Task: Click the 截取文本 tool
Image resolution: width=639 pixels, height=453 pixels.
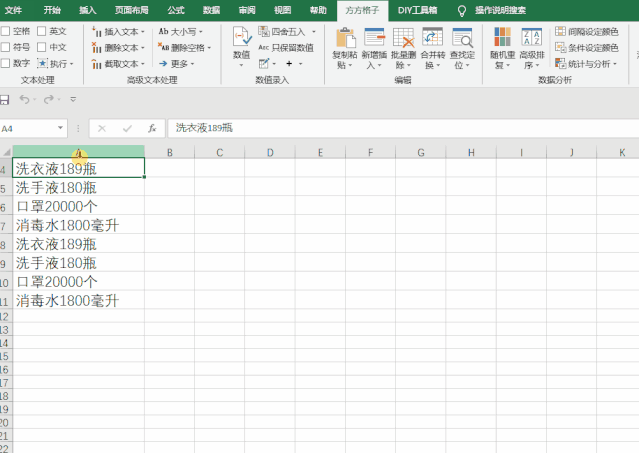Action: (x=118, y=64)
